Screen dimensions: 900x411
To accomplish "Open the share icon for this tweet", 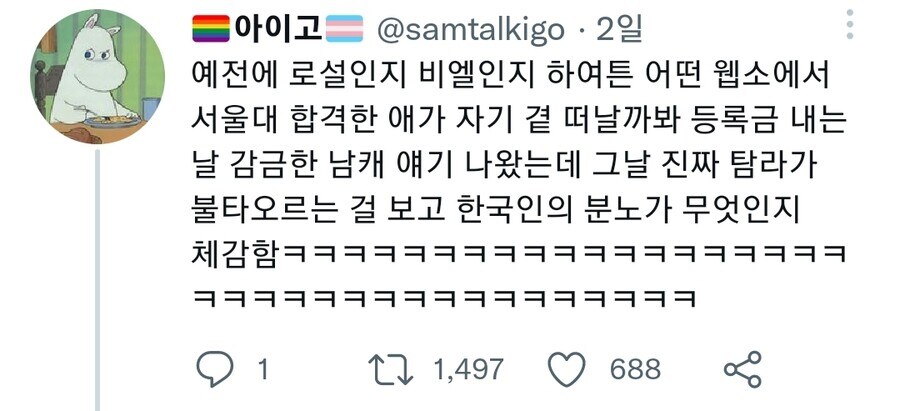I will [743, 369].
